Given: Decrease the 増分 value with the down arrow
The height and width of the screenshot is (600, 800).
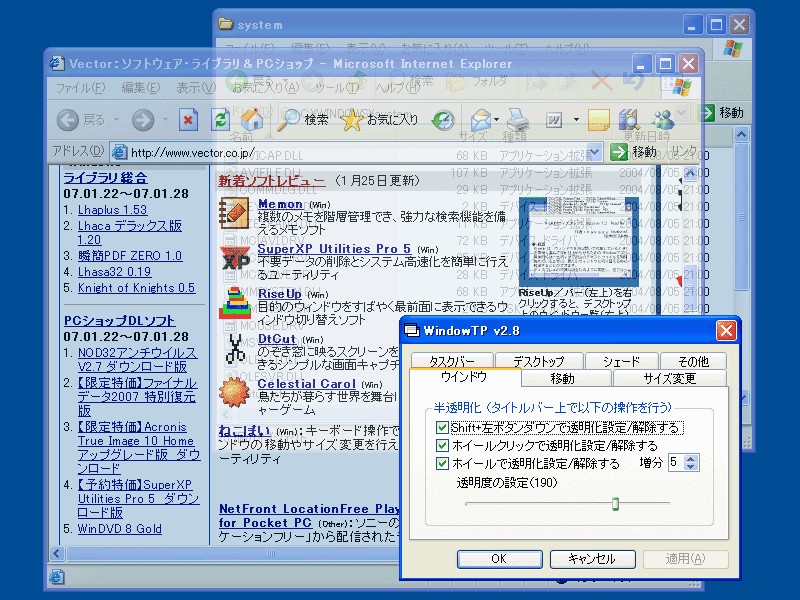Looking at the screenshot, I should [691, 466].
